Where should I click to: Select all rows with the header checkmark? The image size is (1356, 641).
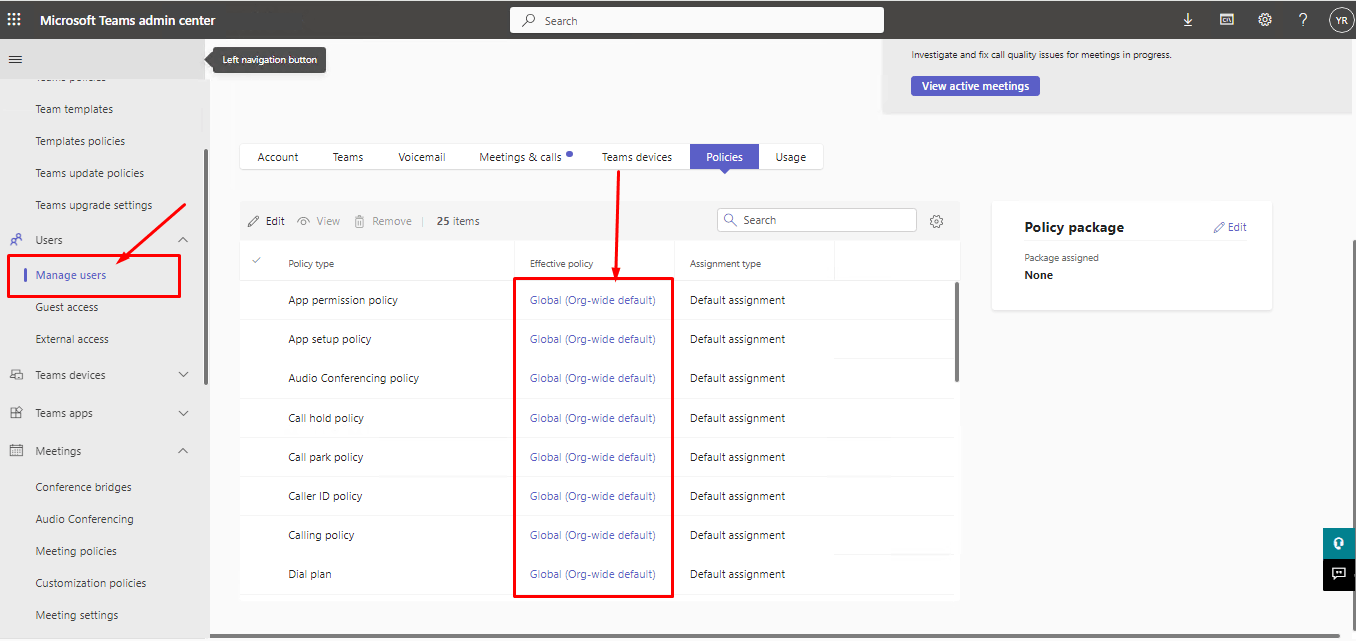pos(257,260)
